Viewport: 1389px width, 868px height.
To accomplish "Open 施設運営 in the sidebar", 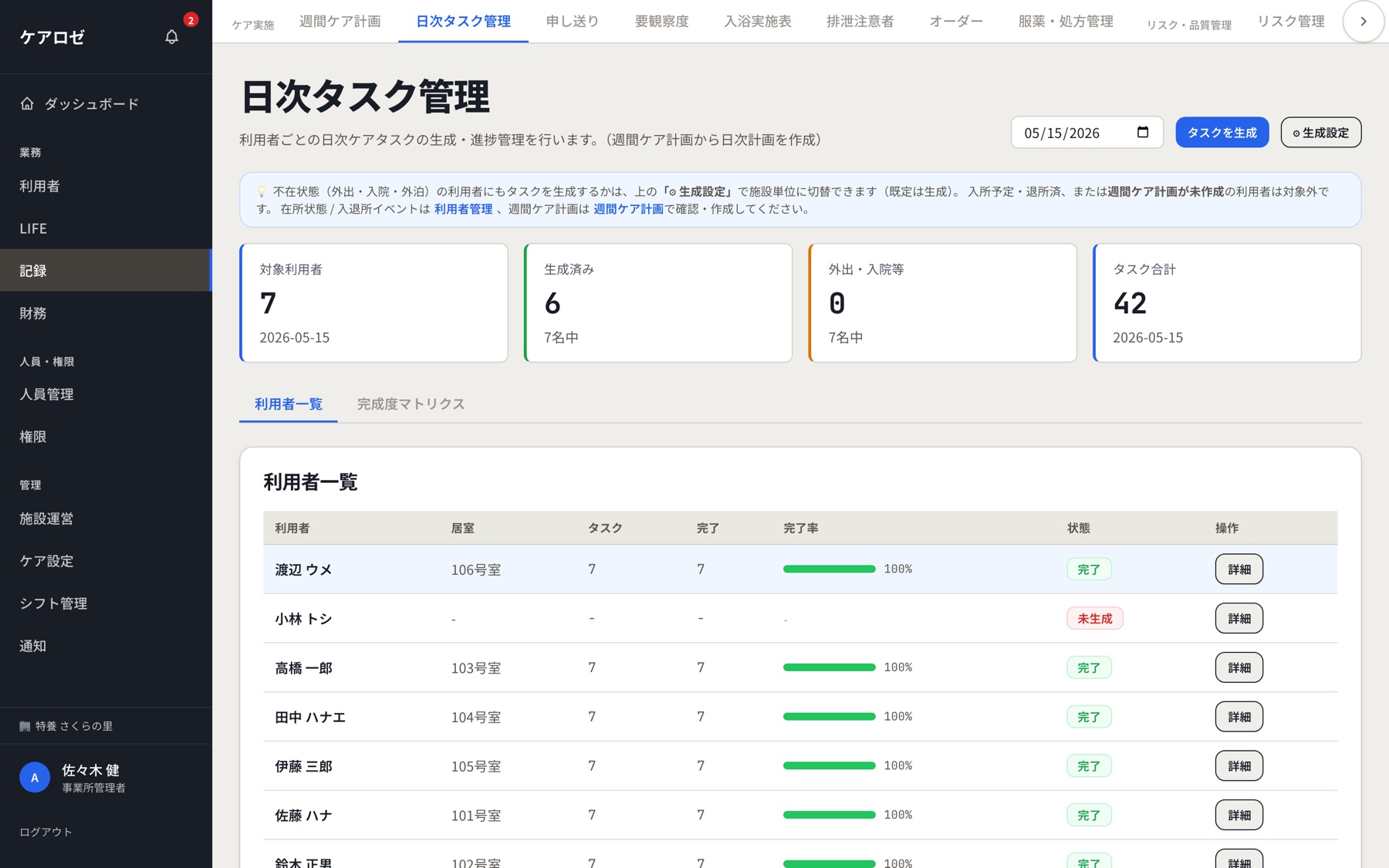I will pyautogui.click(x=106, y=518).
